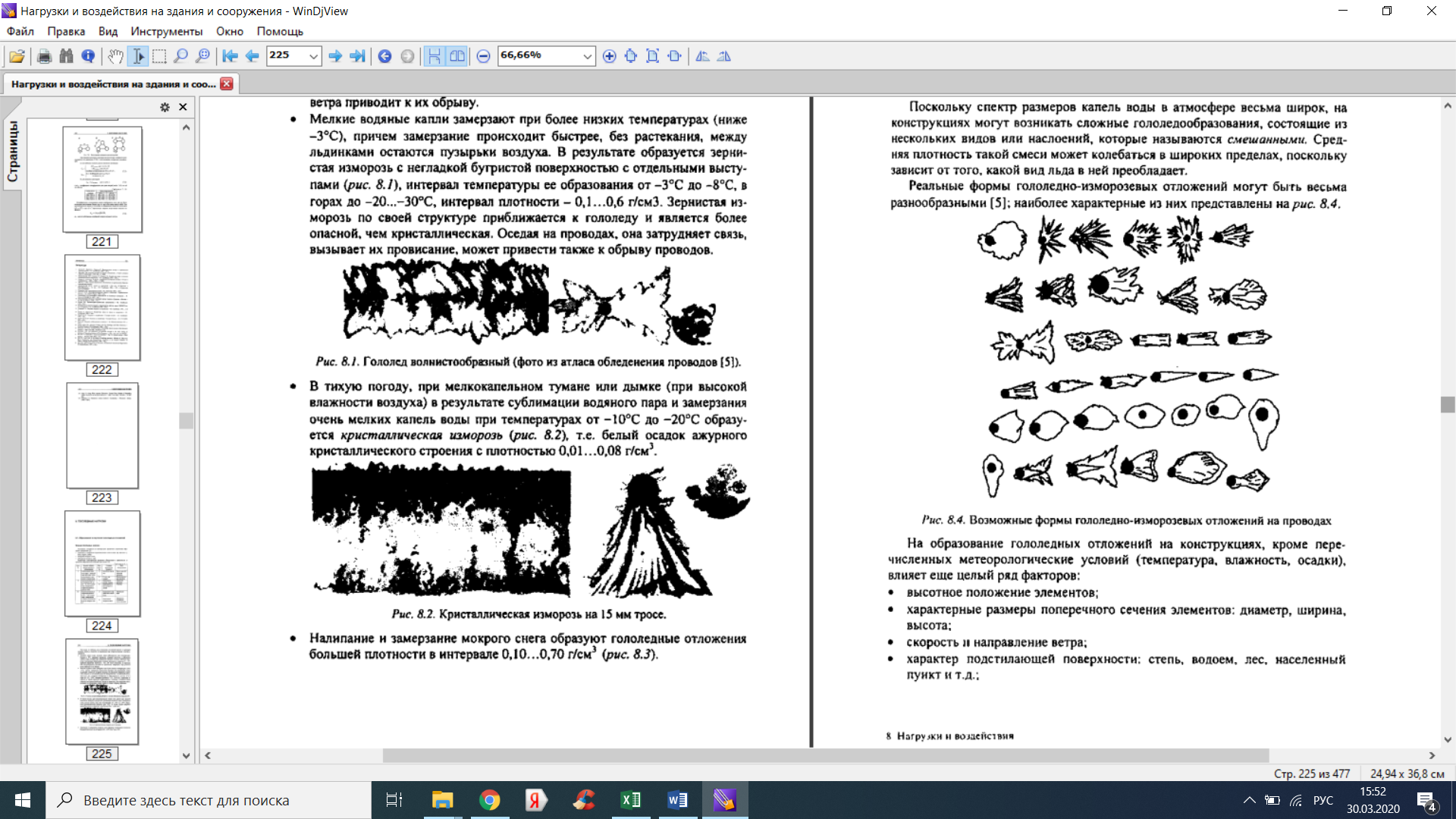Screen dimensions: 1456x819
Task: Open the Помощь menu
Action: coord(280,31)
